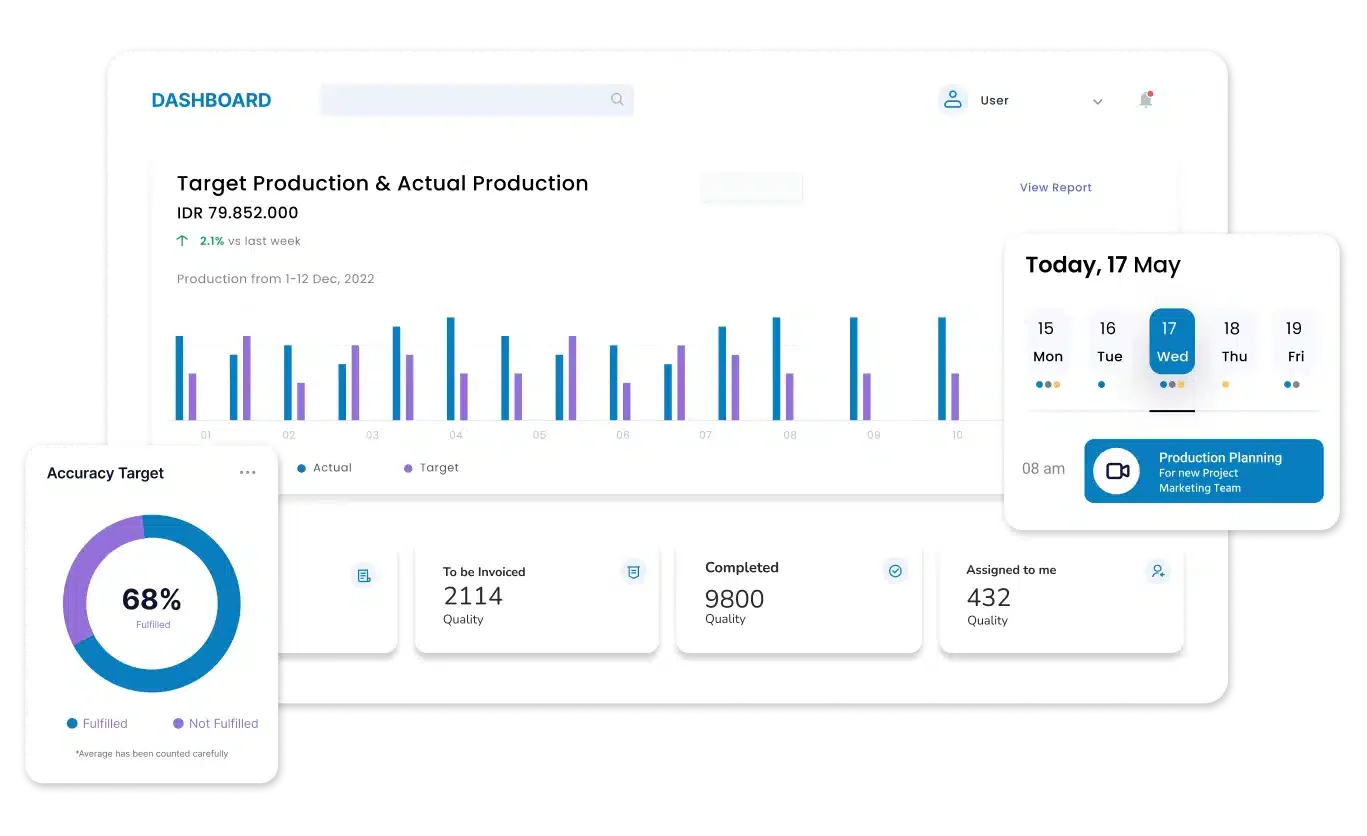Image resolution: width=1367 pixels, height=836 pixels.
Task: Toggle the Not Fulfilled legend item
Action: pos(215,723)
